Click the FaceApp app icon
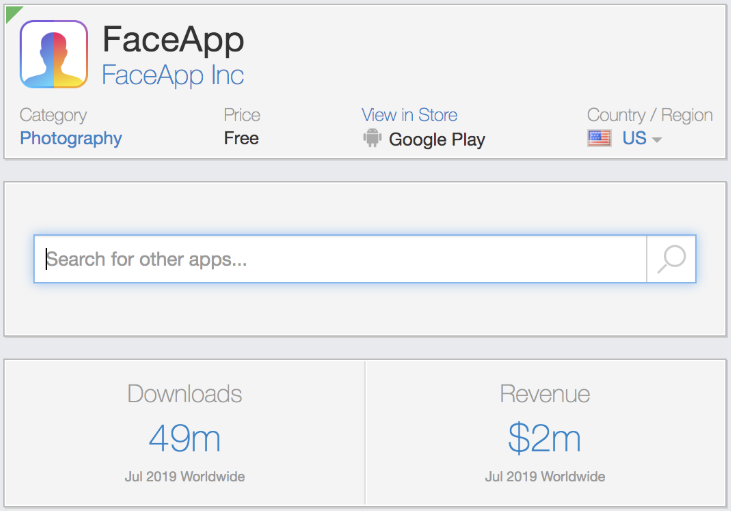The height and width of the screenshot is (511, 731). (x=54, y=54)
